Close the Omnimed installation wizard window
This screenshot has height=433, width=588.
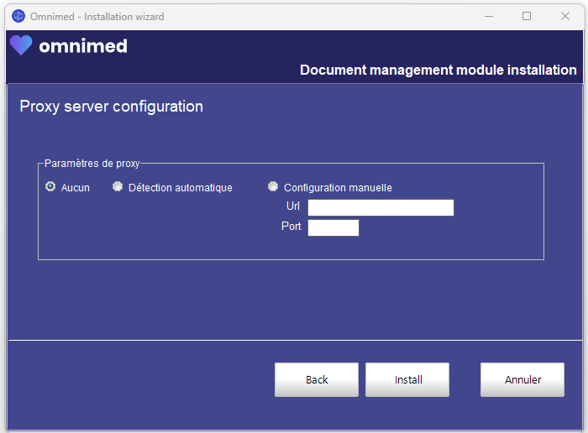pyautogui.click(x=565, y=16)
